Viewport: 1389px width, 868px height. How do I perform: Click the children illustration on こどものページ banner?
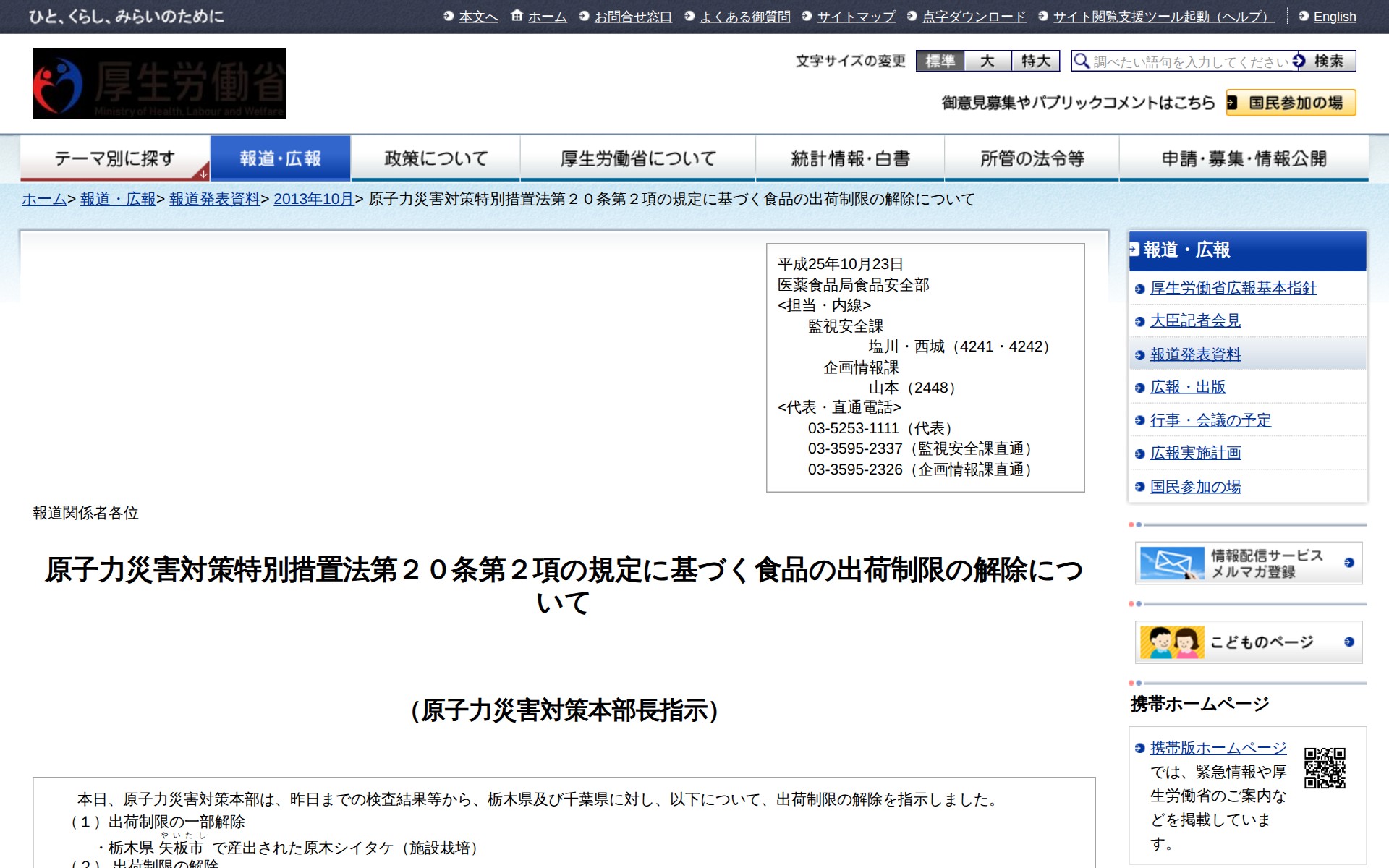1171,642
